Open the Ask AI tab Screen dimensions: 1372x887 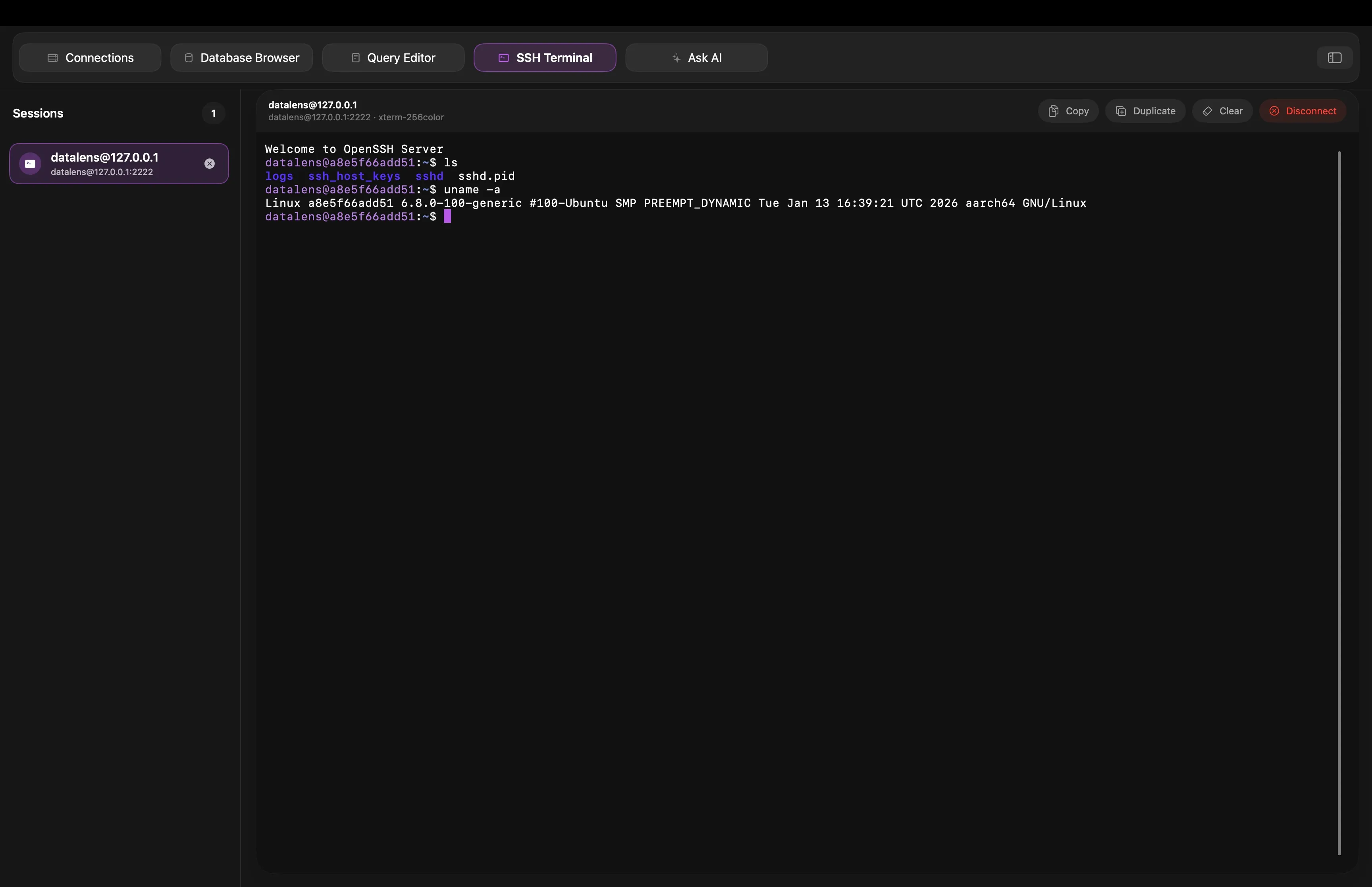click(x=696, y=58)
